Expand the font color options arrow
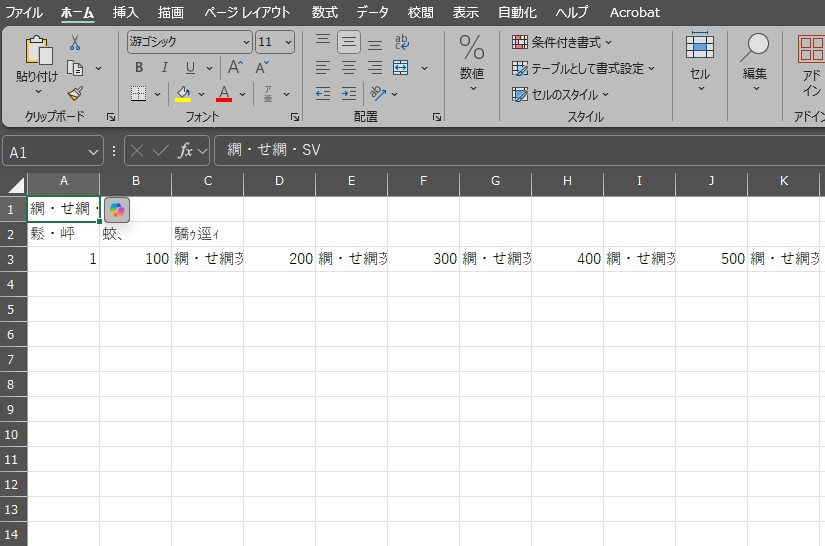 (x=242, y=94)
